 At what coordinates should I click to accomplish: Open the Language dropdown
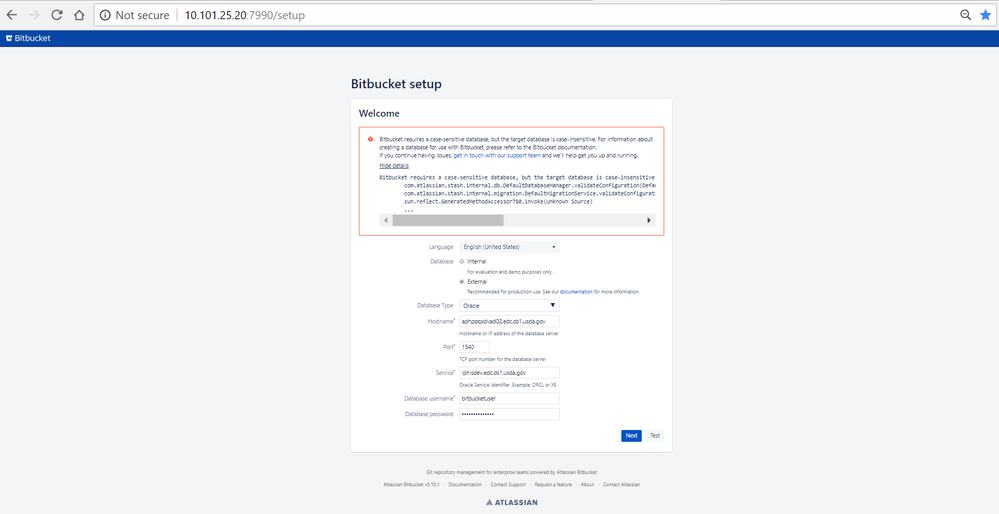click(x=509, y=247)
